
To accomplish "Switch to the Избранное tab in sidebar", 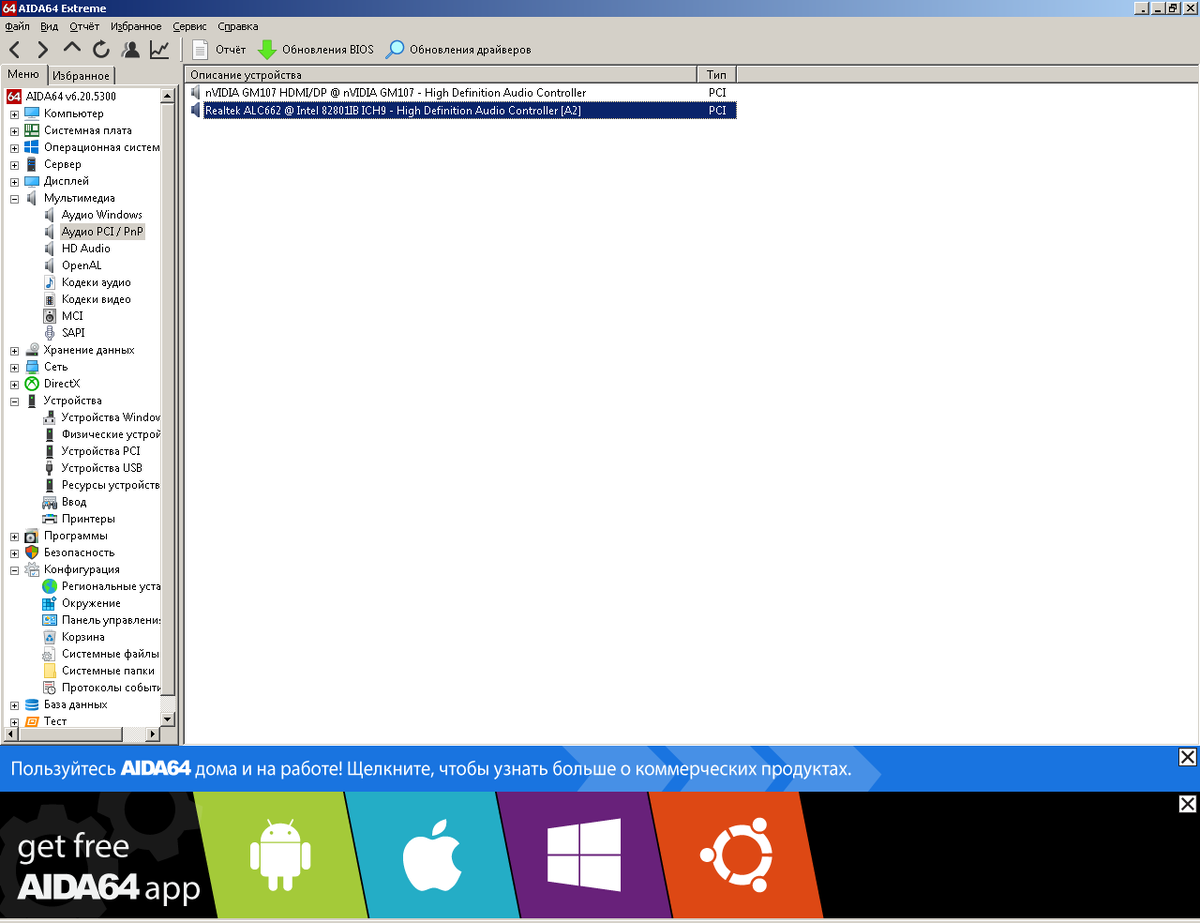I will pyautogui.click(x=81, y=76).
